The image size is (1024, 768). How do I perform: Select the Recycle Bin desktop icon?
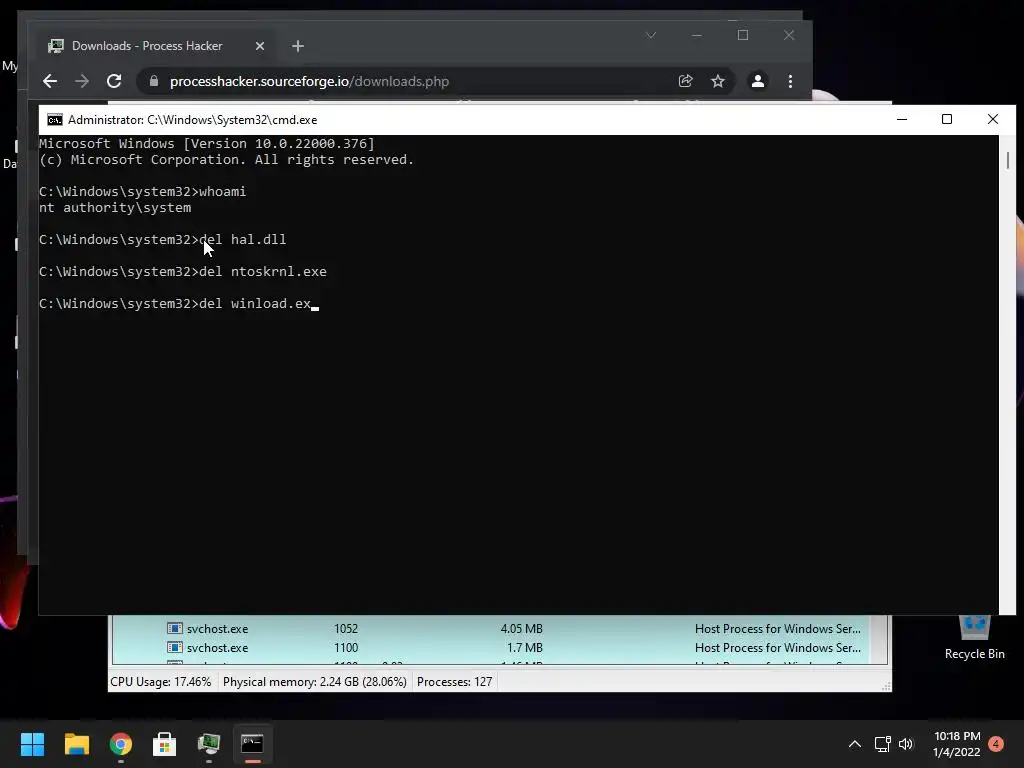click(x=974, y=638)
